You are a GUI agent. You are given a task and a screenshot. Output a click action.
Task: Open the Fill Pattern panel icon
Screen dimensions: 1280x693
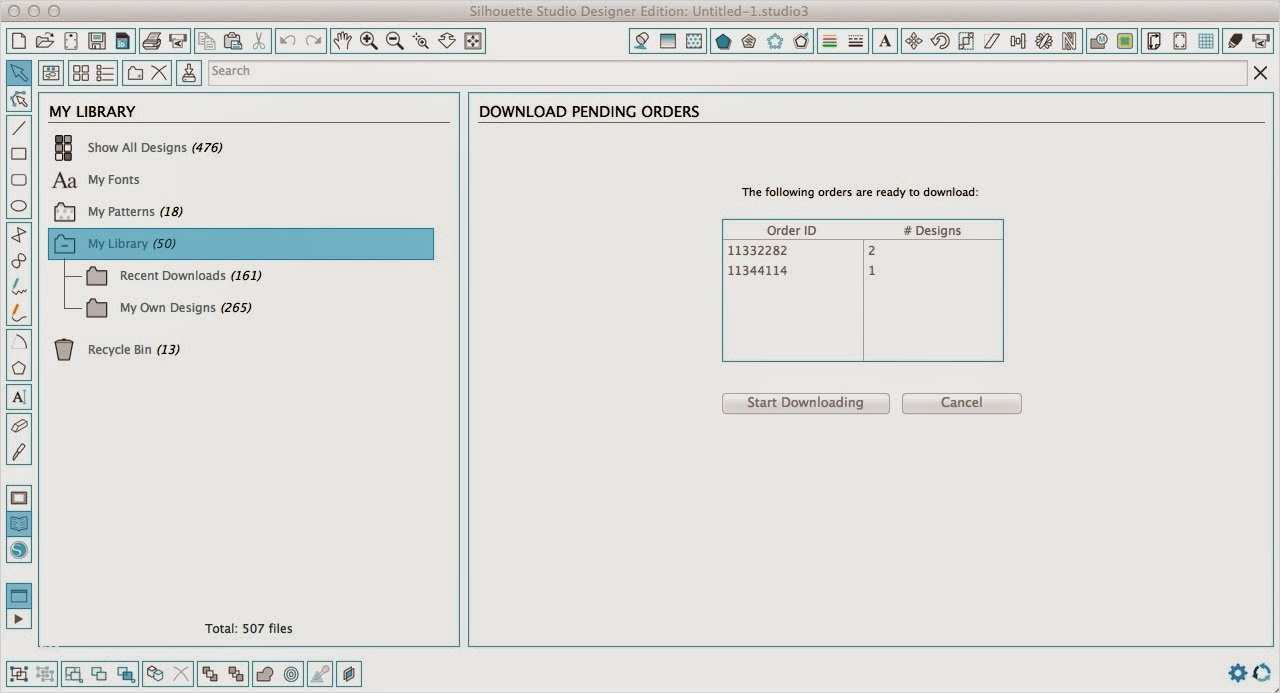coord(693,41)
